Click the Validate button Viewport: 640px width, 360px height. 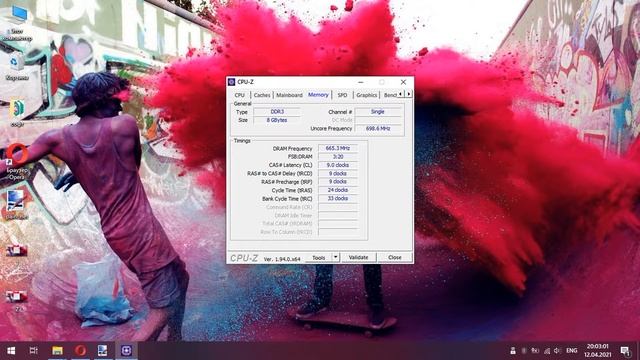click(x=358, y=258)
